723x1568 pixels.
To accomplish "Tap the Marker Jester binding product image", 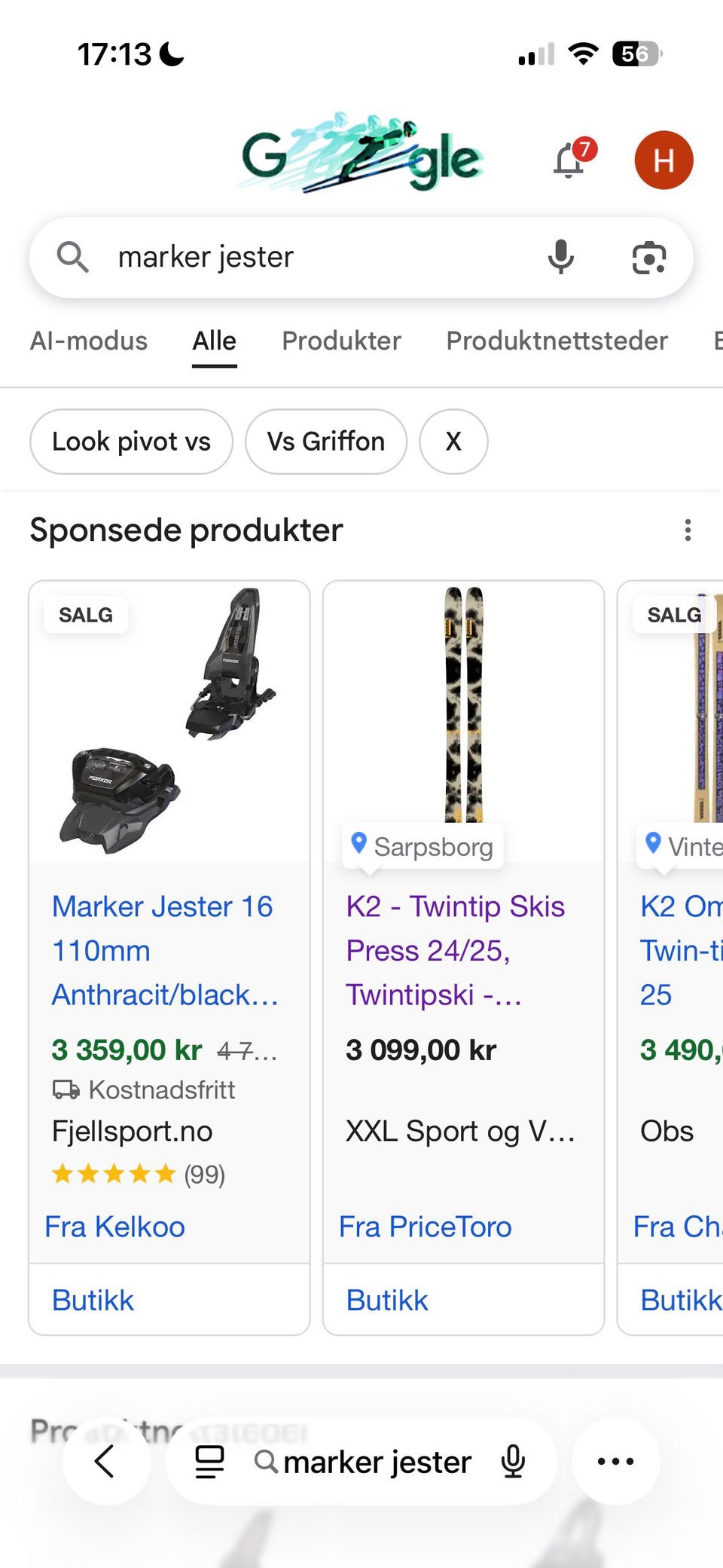I will point(169,723).
